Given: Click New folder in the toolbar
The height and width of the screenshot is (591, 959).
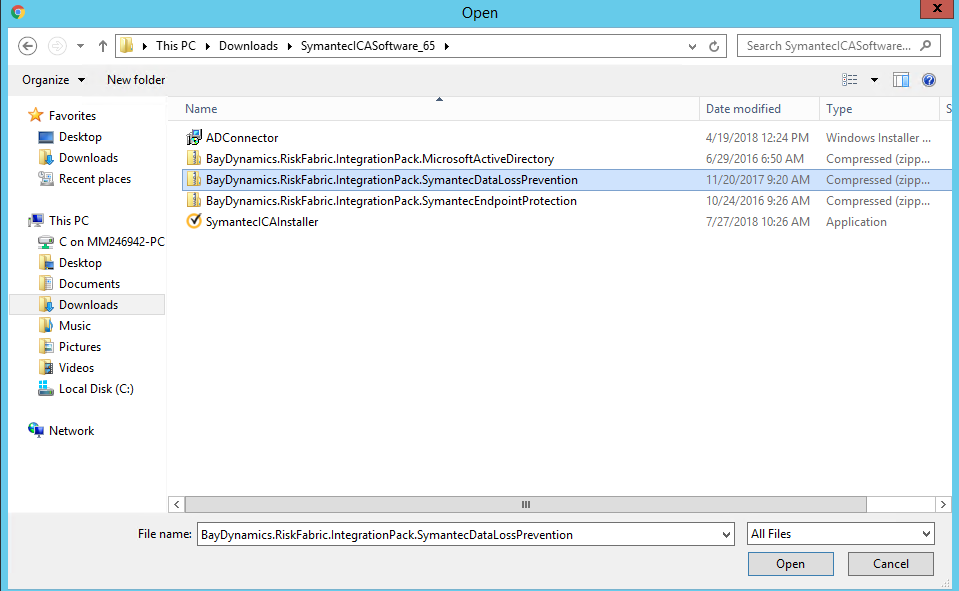Looking at the screenshot, I should [136, 80].
